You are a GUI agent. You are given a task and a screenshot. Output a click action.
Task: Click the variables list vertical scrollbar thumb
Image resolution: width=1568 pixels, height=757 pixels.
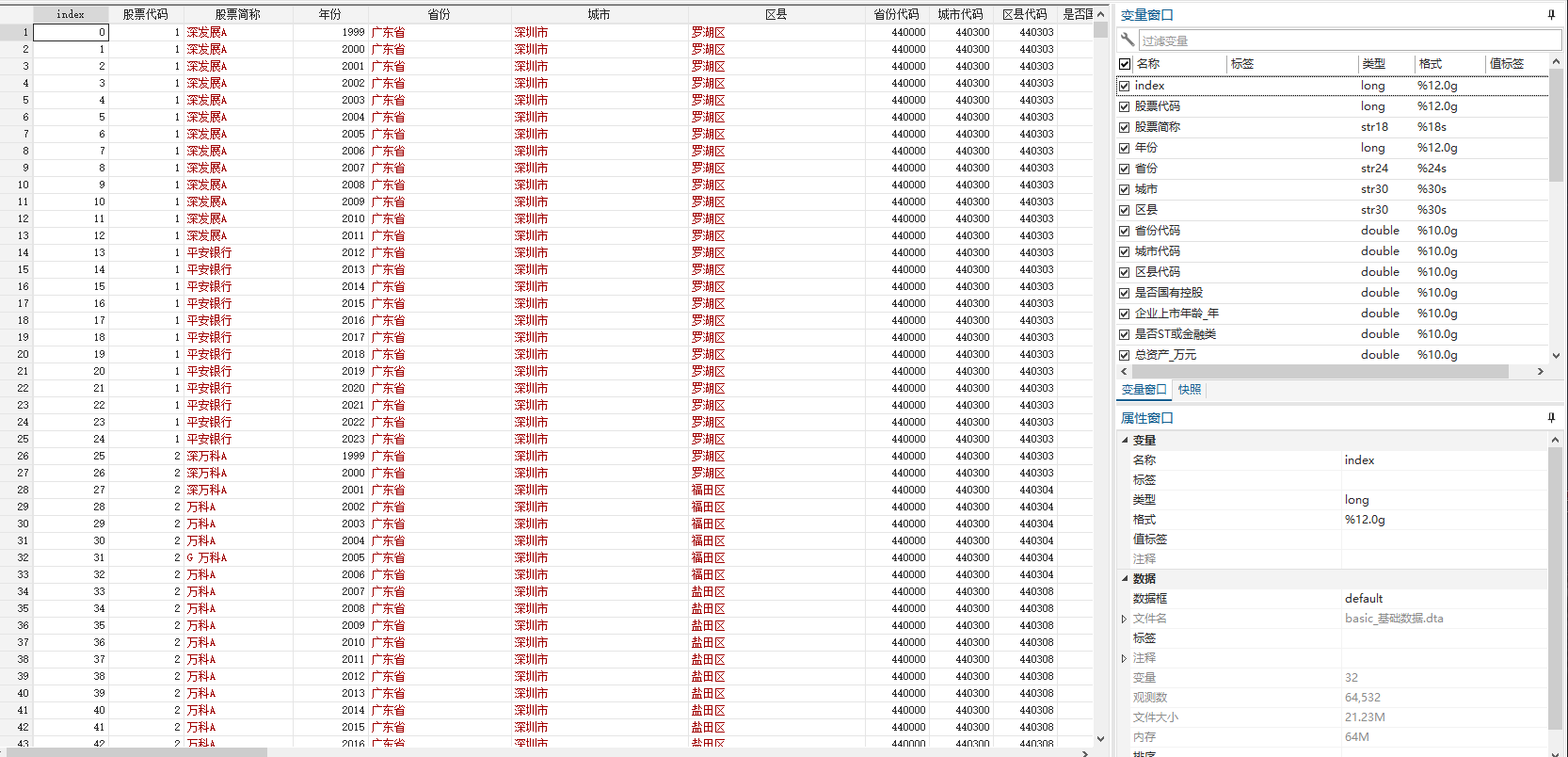[x=1556, y=125]
